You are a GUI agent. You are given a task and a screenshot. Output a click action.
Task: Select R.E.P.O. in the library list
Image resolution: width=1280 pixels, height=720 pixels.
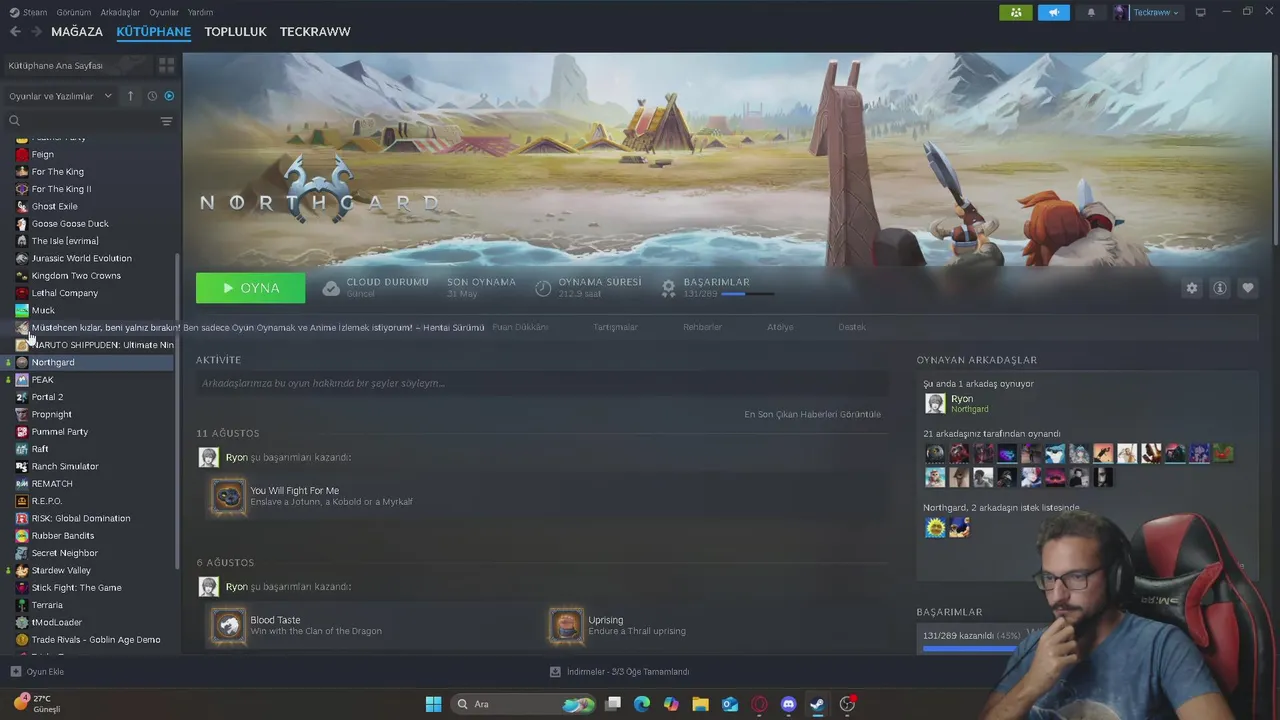47,501
